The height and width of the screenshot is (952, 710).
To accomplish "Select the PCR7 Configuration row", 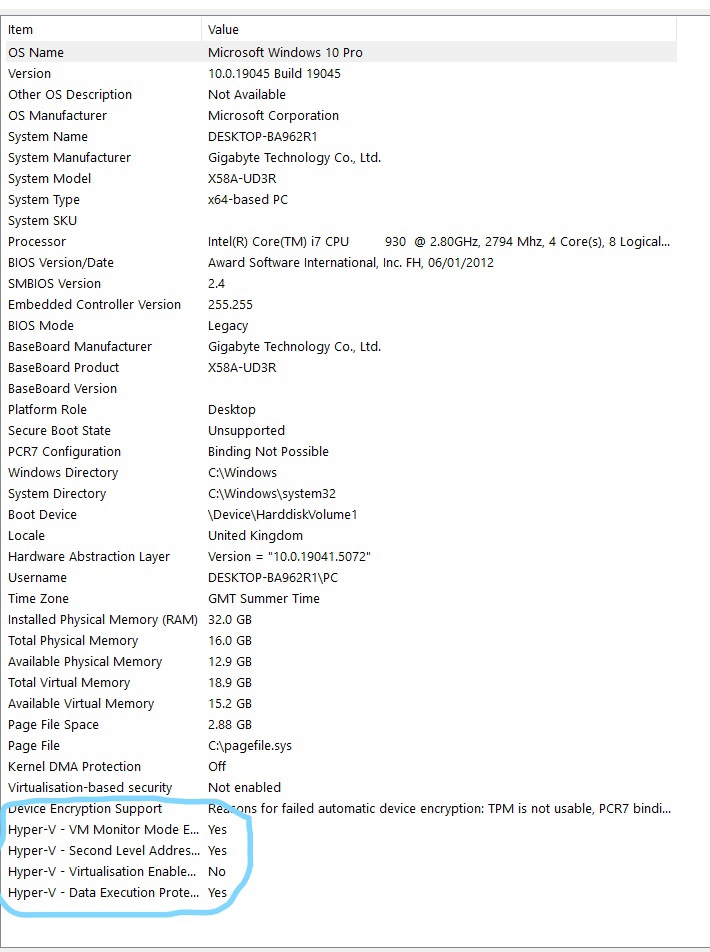I will (x=341, y=452).
